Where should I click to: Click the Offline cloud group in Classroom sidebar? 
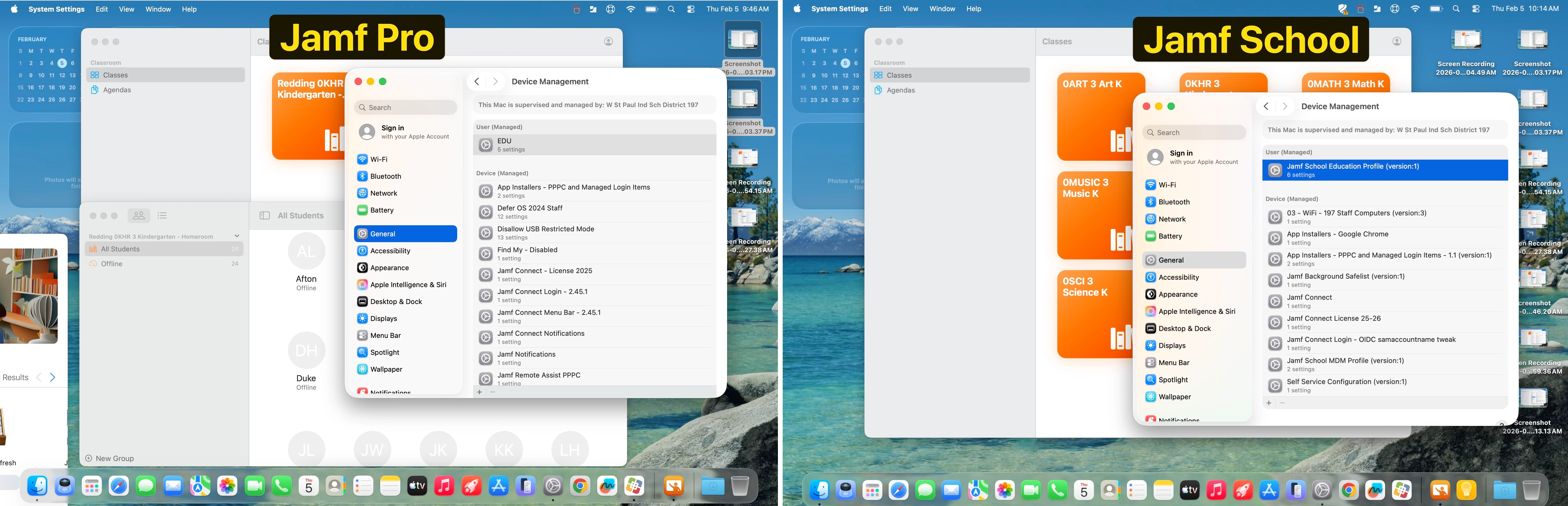pyautogui.click(x=112, y=264)
